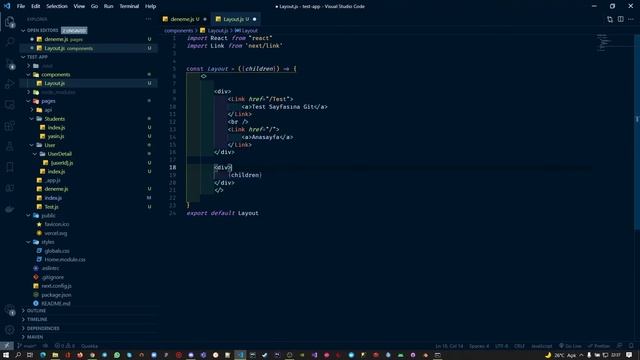Viewport: 640px width, 360px height.
Task: Click the Go Live status bar button
Action: [x=570, y=346]
